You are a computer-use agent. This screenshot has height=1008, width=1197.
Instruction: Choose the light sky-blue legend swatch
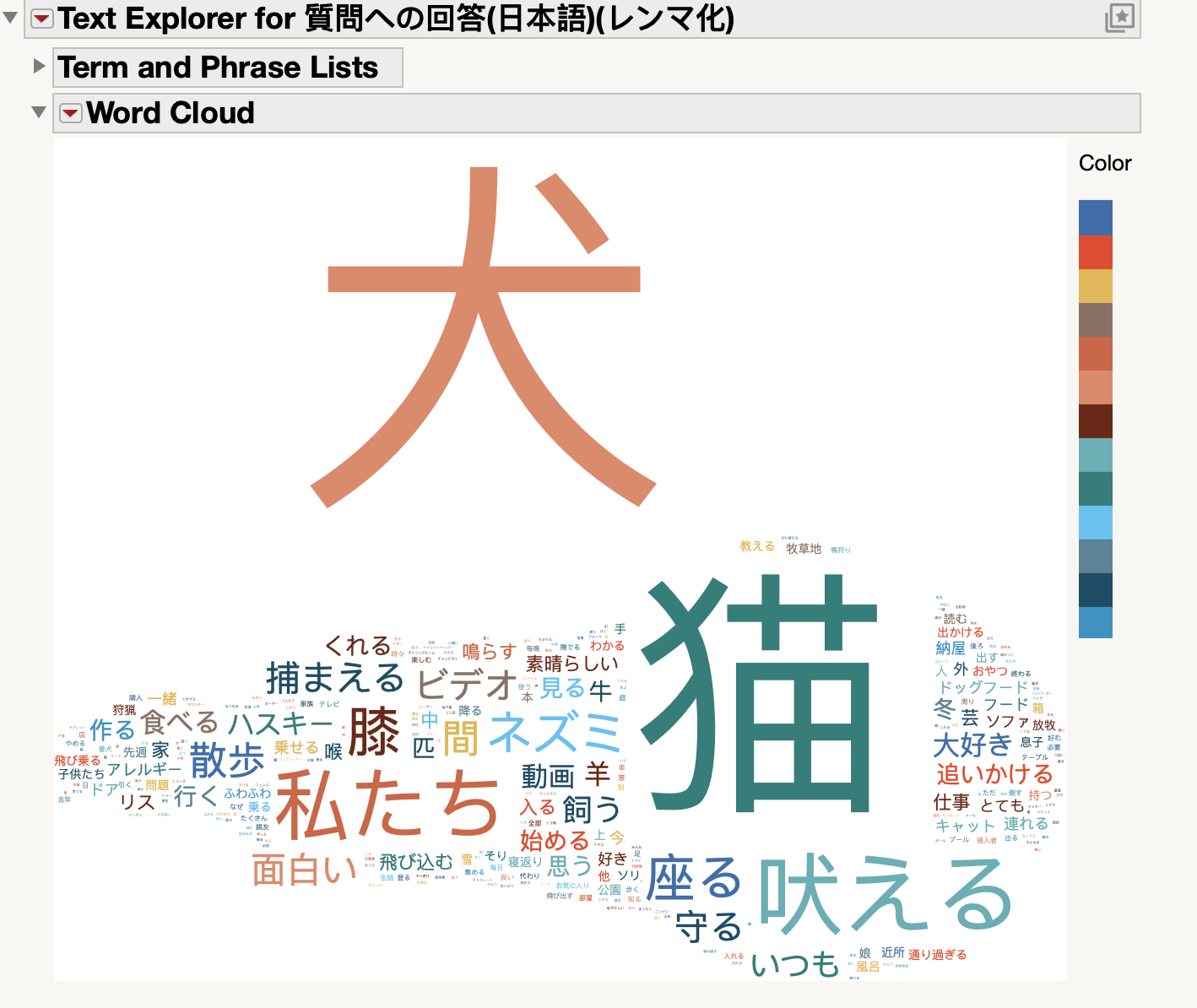tap(1095, 523)
